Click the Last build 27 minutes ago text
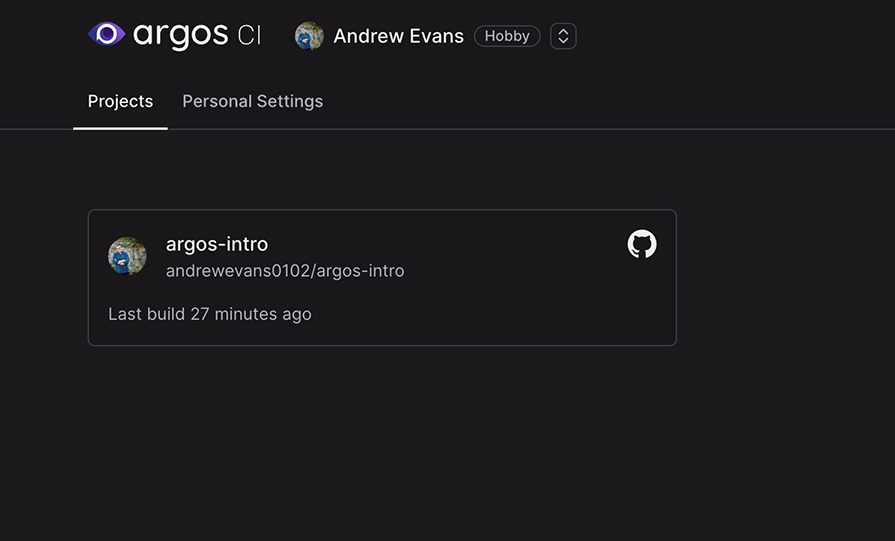Viewport: 895px width, 541px height. (209, 314)
